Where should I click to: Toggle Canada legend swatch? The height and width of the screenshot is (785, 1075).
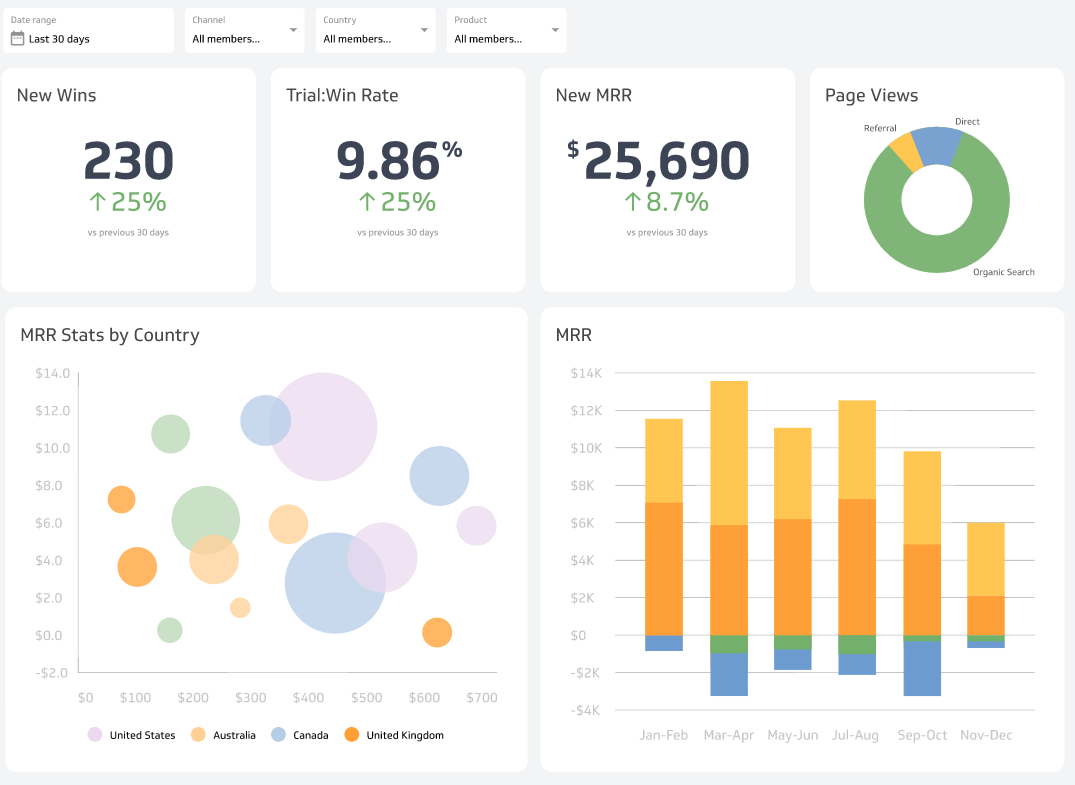(x=278, y=734)
